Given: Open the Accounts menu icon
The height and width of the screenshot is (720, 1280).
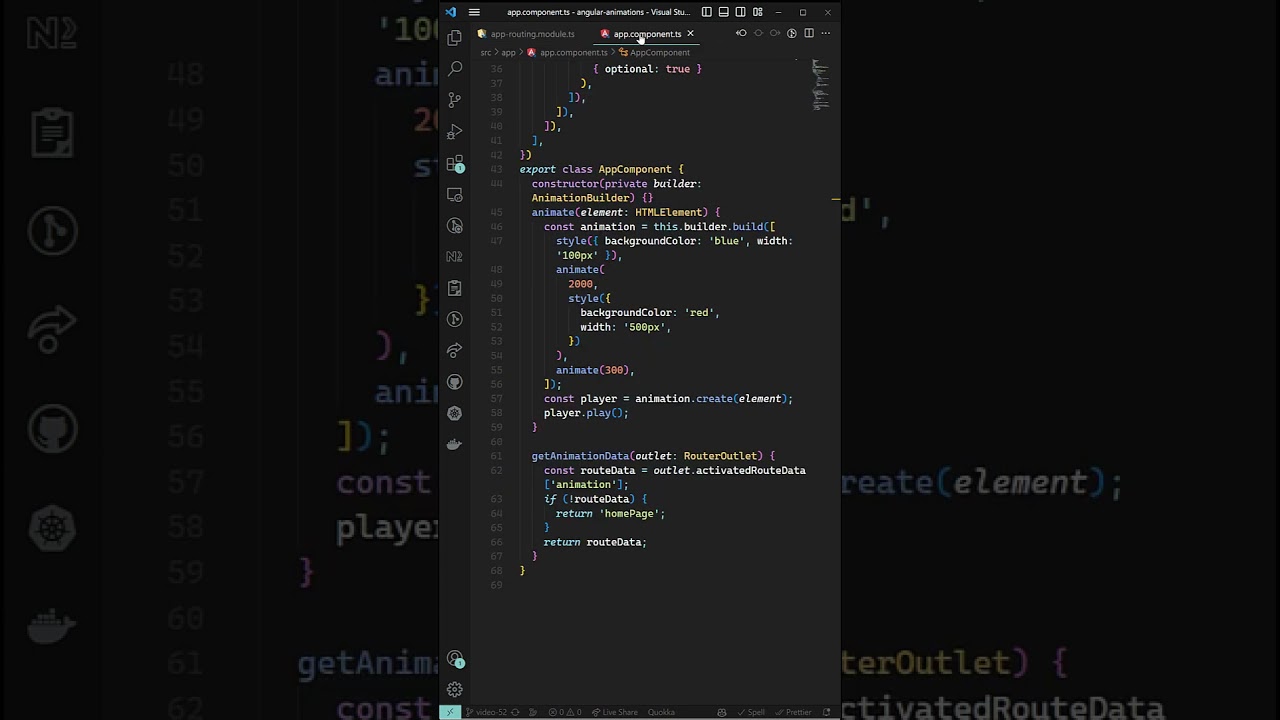Looking at the screenshot, I should (x=455, y=659).
